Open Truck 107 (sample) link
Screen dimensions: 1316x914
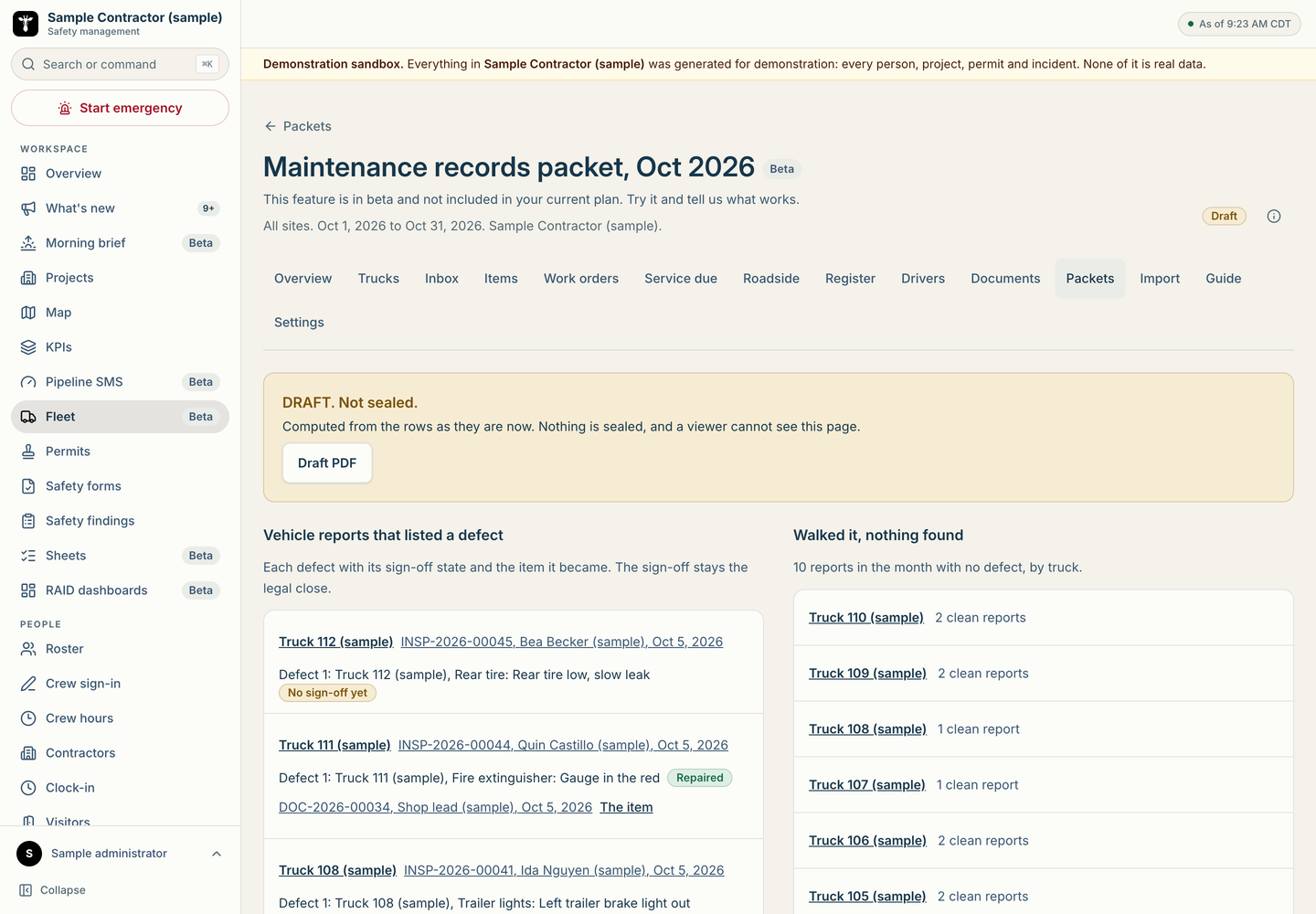[x=867, y=785]
